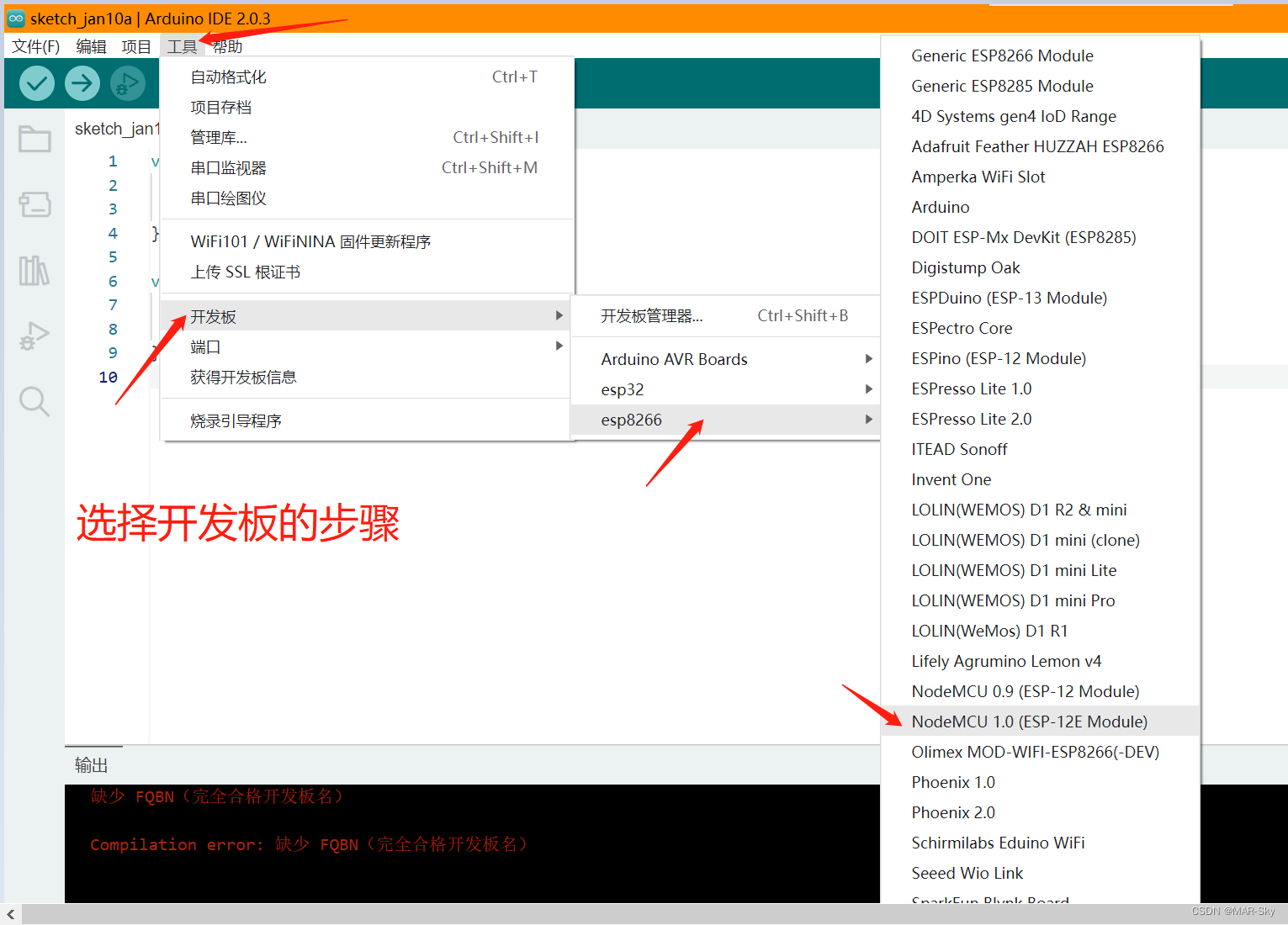This screenshot has height=925, width=1288.
Task: Select LOLIN(WEMOS) D1 mini (clone)
Action: 1040,540
